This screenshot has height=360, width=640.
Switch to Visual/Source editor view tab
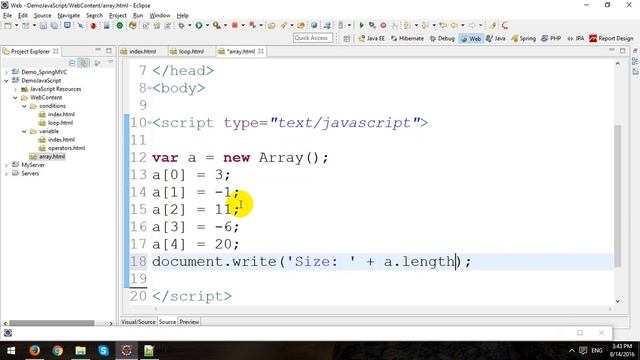click(x=138, y=322)
